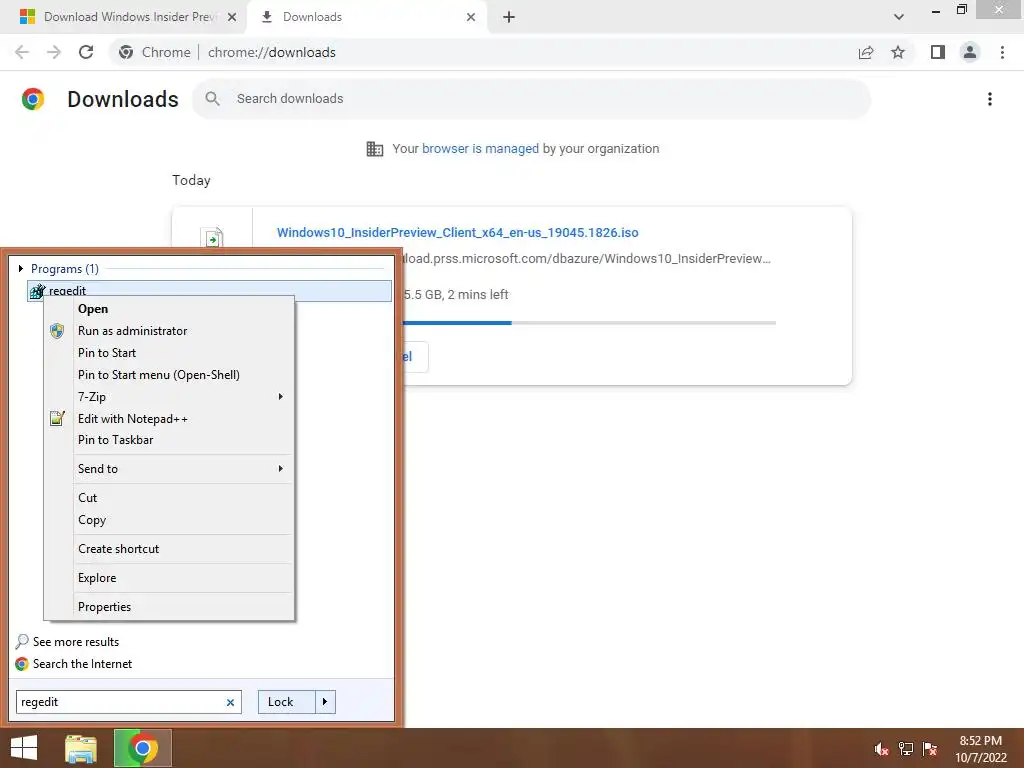Collapse the Programs (1) group
The height and width of the screenshot is (768, 1024).
pyautogui.click(x=21, y=268)
